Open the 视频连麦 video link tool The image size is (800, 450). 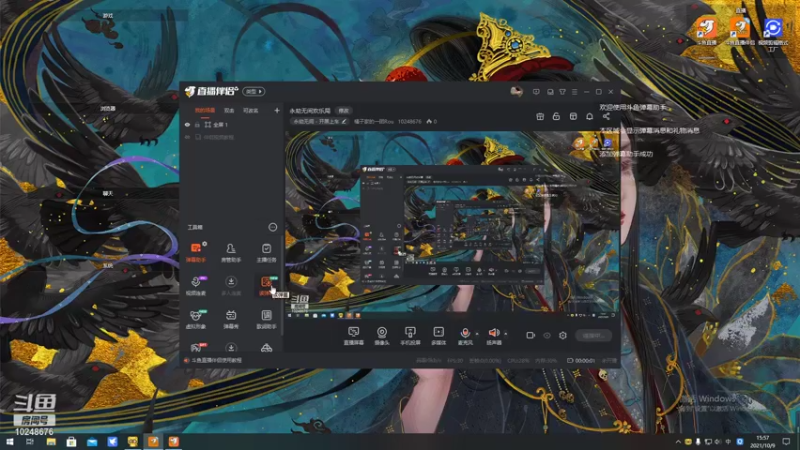[x=196, y=286]
